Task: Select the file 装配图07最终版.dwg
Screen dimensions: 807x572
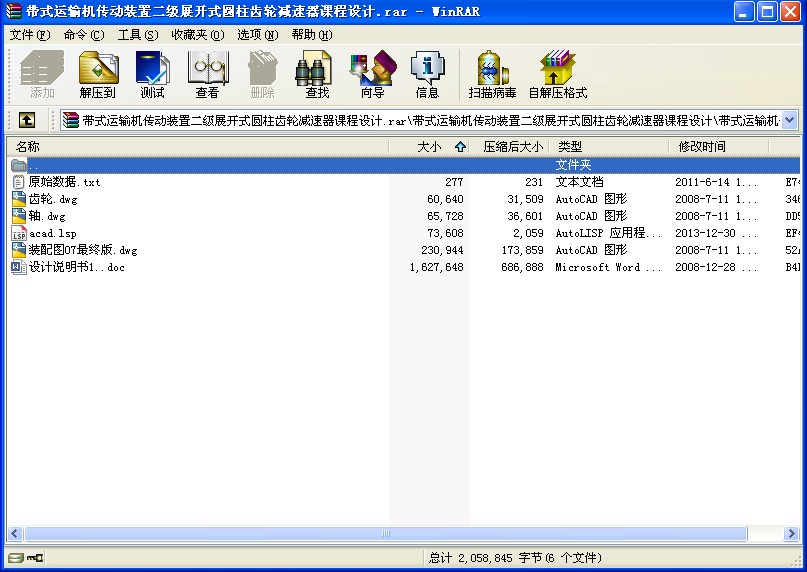Action: 82,250
